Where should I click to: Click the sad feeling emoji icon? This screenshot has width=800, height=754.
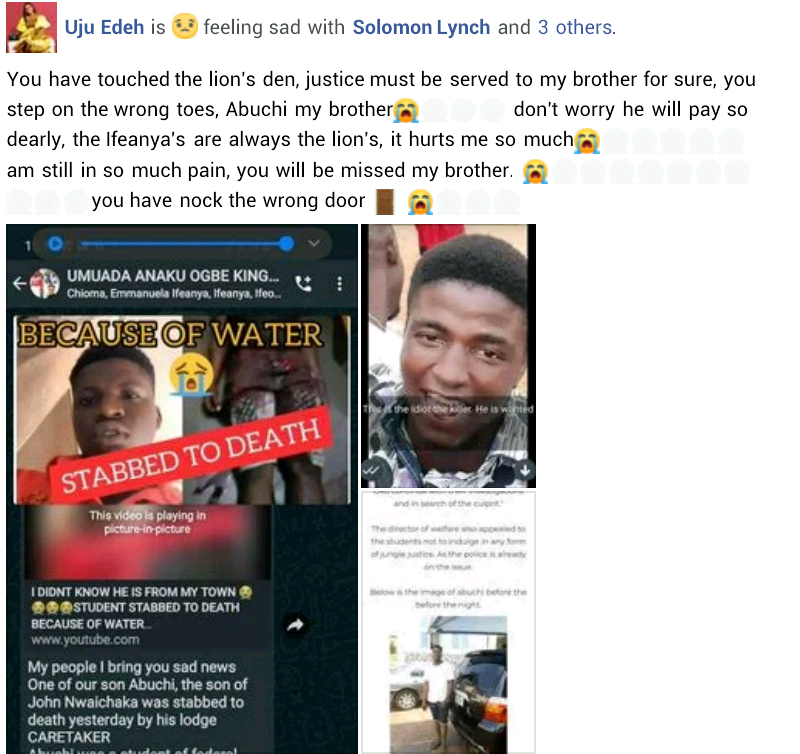[185, 26]
